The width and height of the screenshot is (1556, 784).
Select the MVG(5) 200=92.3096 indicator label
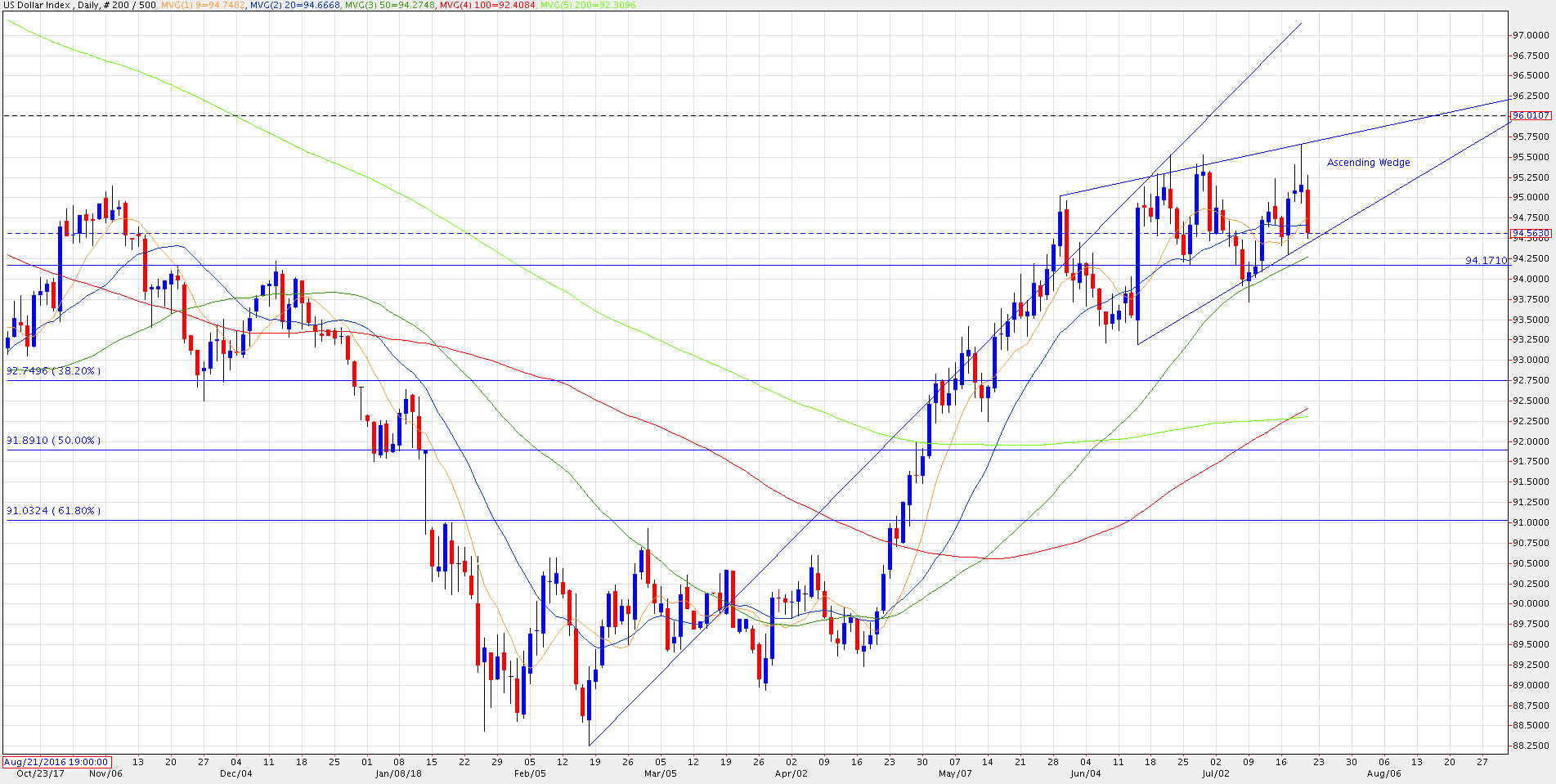pyautogui.click(x=588, y=5)
